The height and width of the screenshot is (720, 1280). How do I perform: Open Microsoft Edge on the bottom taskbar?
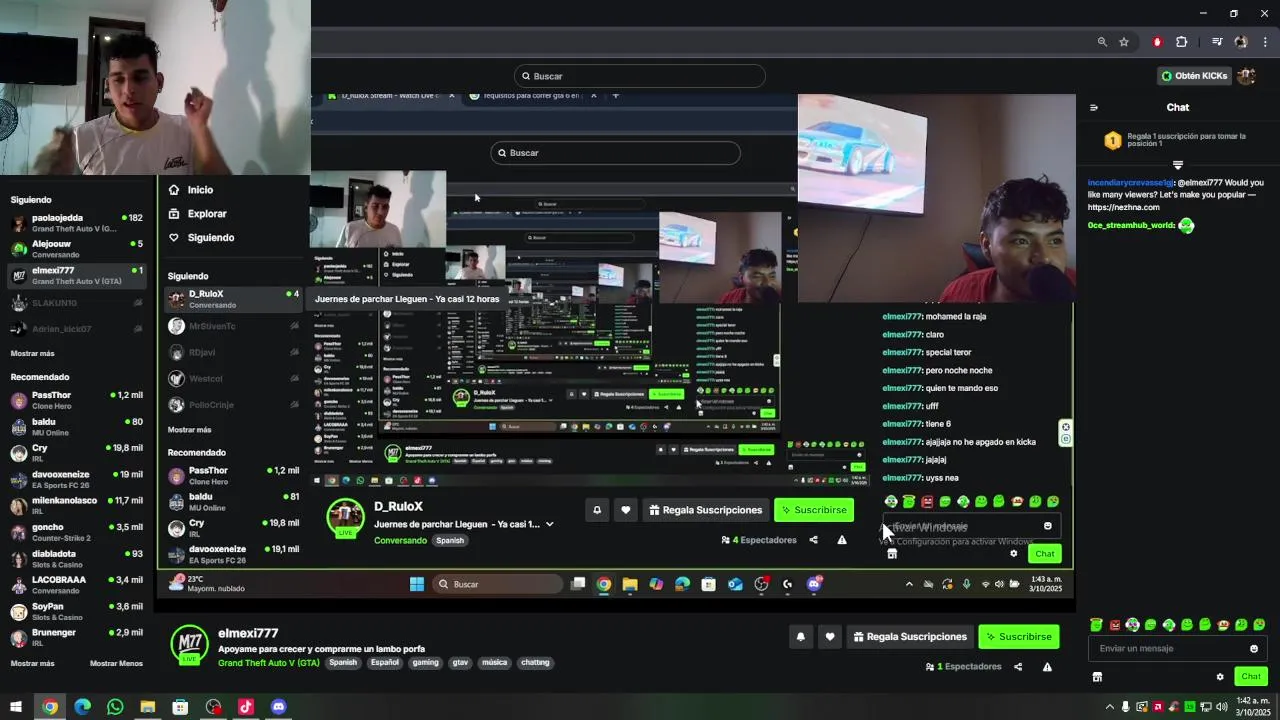(82, 707)
